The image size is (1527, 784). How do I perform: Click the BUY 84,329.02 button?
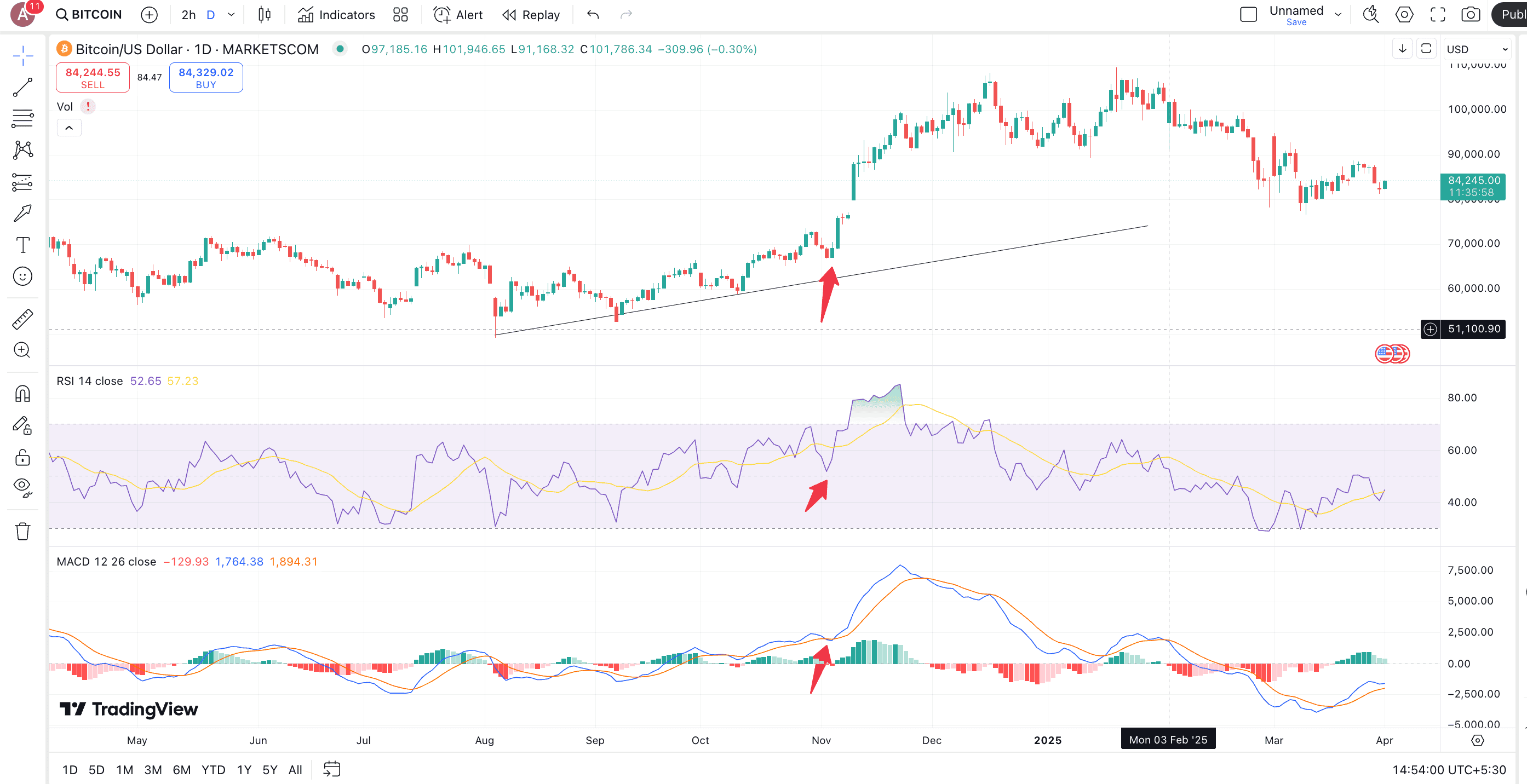point(206,78)
